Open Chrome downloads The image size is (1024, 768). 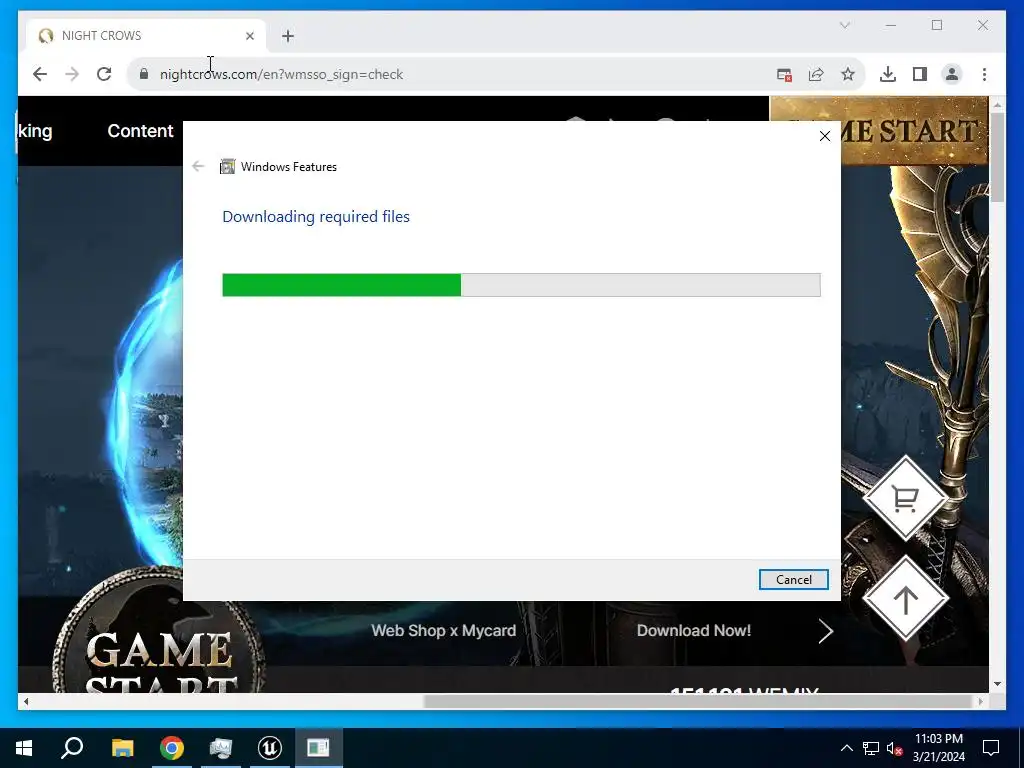pos(888,74)
